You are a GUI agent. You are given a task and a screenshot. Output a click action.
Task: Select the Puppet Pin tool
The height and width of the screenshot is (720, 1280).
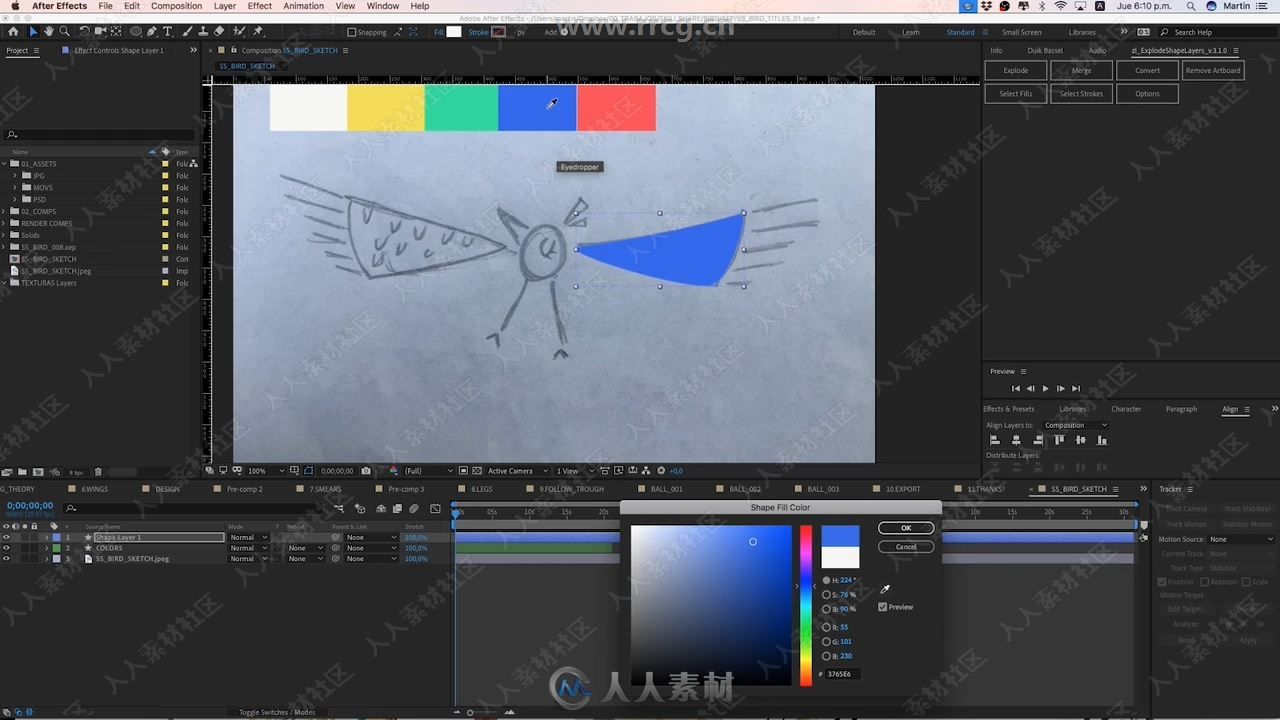click(257, 31)
